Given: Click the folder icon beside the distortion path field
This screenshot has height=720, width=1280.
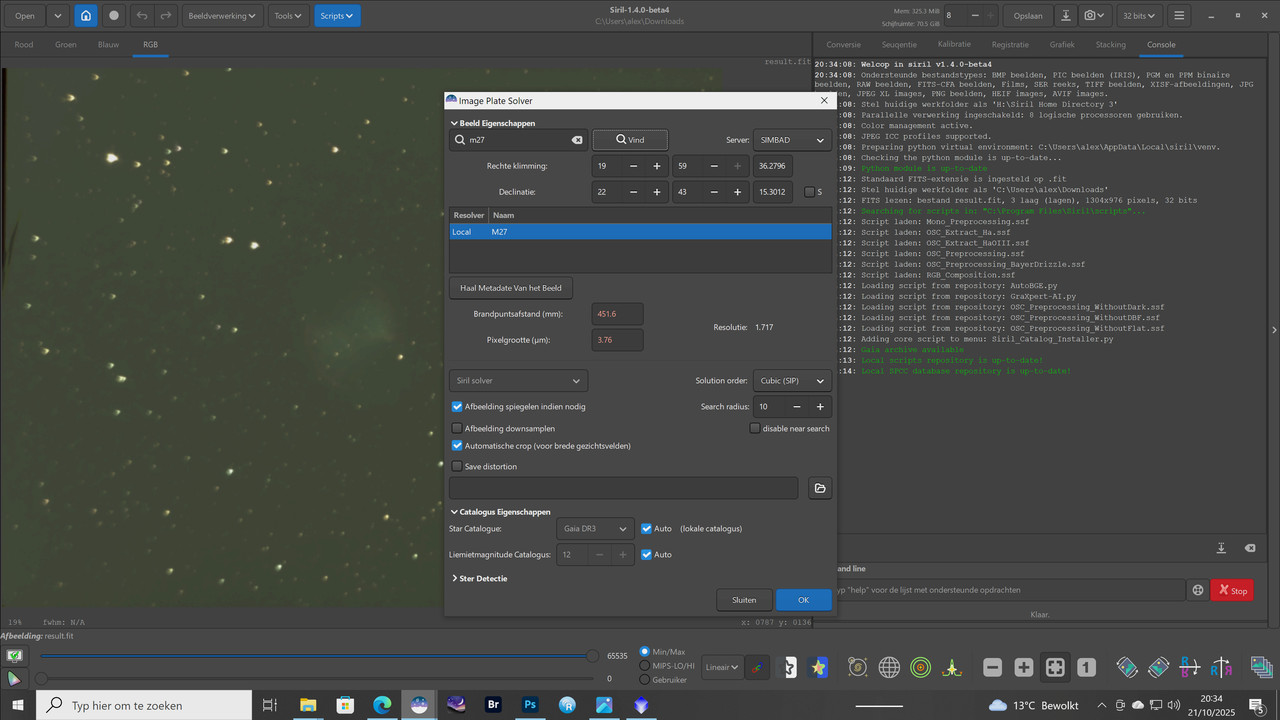Looking at the screenshot, I should (819, 488).
